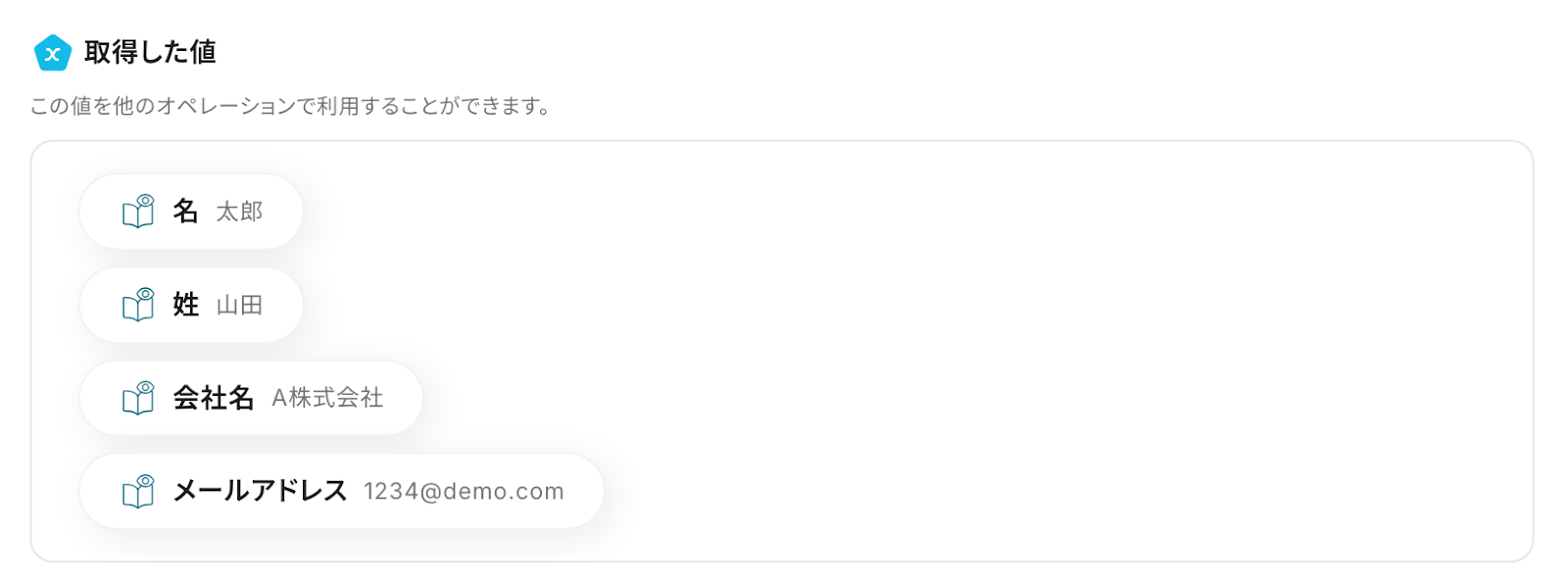The image size is (1568, 582).
Task: Click the bold 姓 label
Action: click(x=185, y=305)
